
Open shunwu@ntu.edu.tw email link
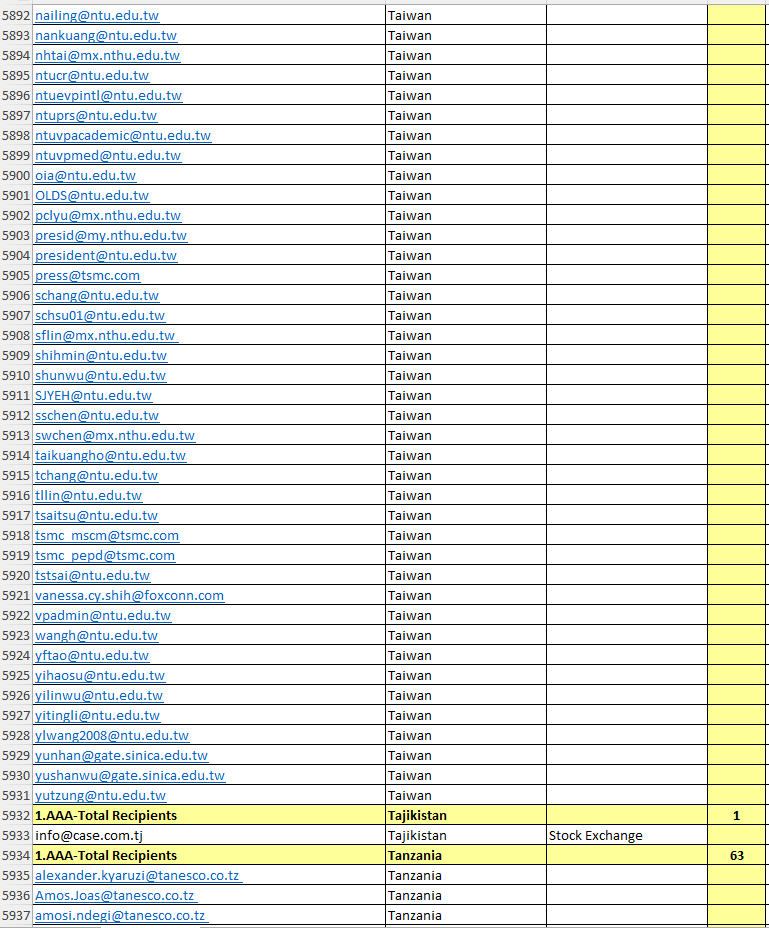(101, 376)
